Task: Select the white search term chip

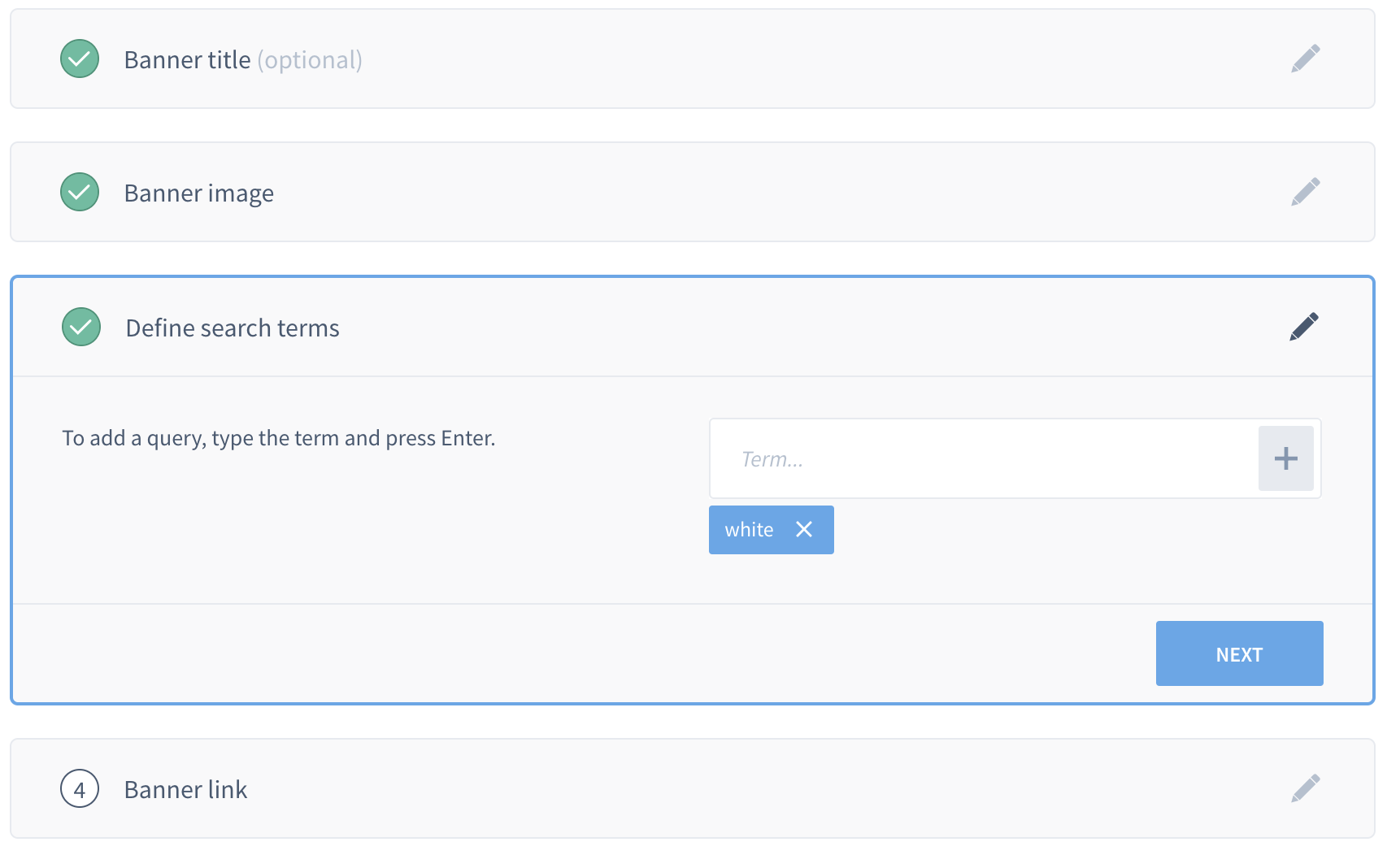Action: tap(749, 530)
